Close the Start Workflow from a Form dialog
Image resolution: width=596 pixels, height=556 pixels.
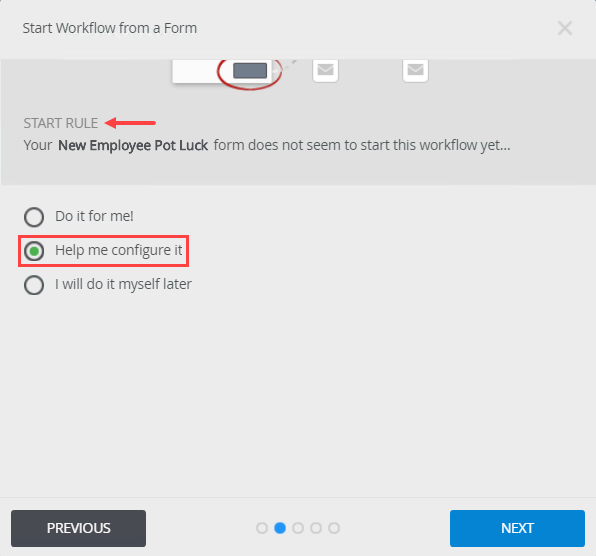pyautogui.click(x=565, y=28)
